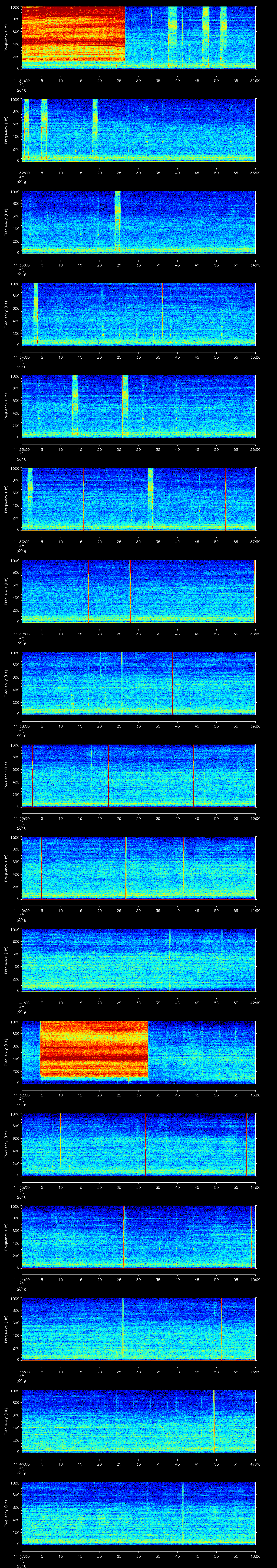Click the 11:31:00 start time label
The image size is (277, 1568).
(21, 80)
